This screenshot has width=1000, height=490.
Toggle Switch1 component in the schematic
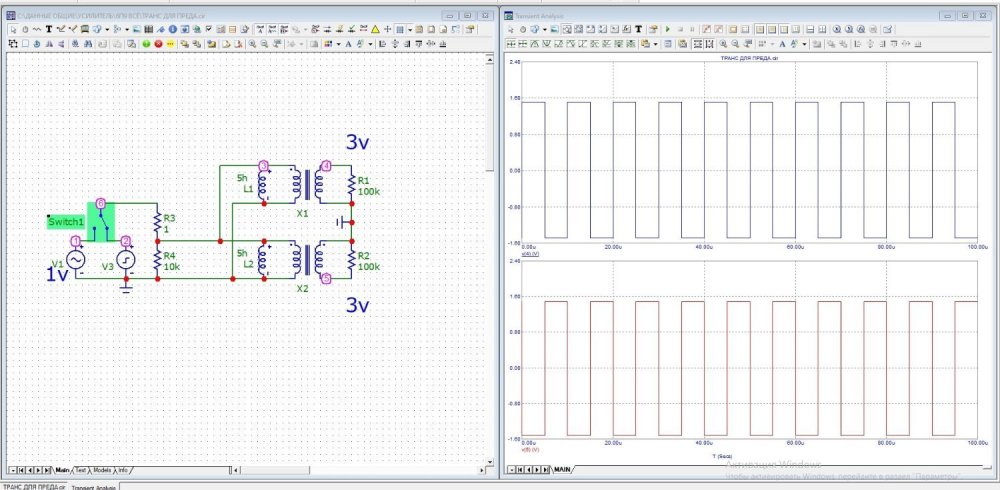[x=100, y=223]
